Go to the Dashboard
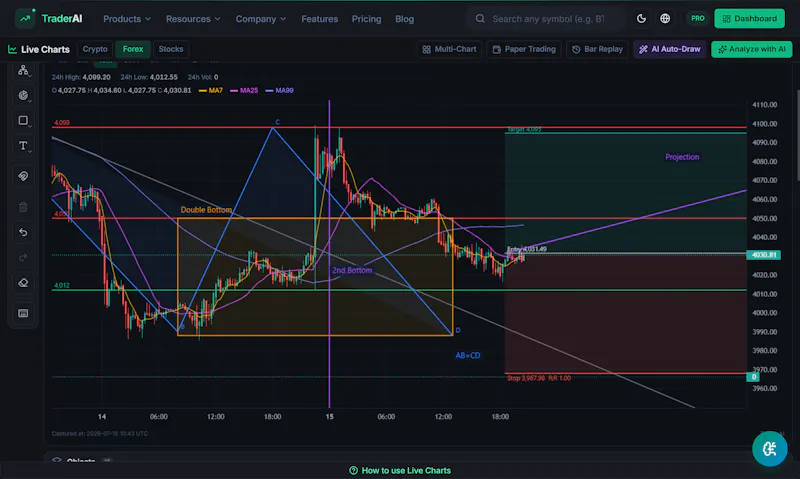 (749, 18)
